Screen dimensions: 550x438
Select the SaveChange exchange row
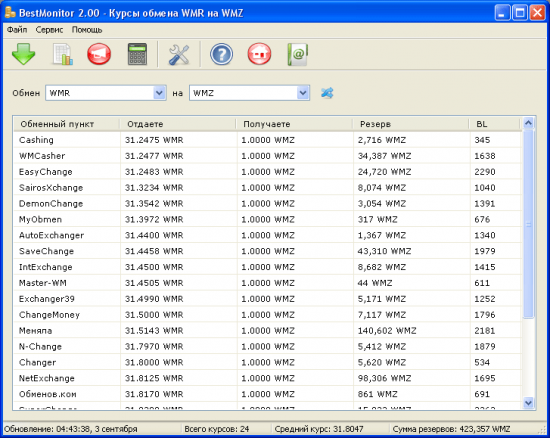point(267,251)
